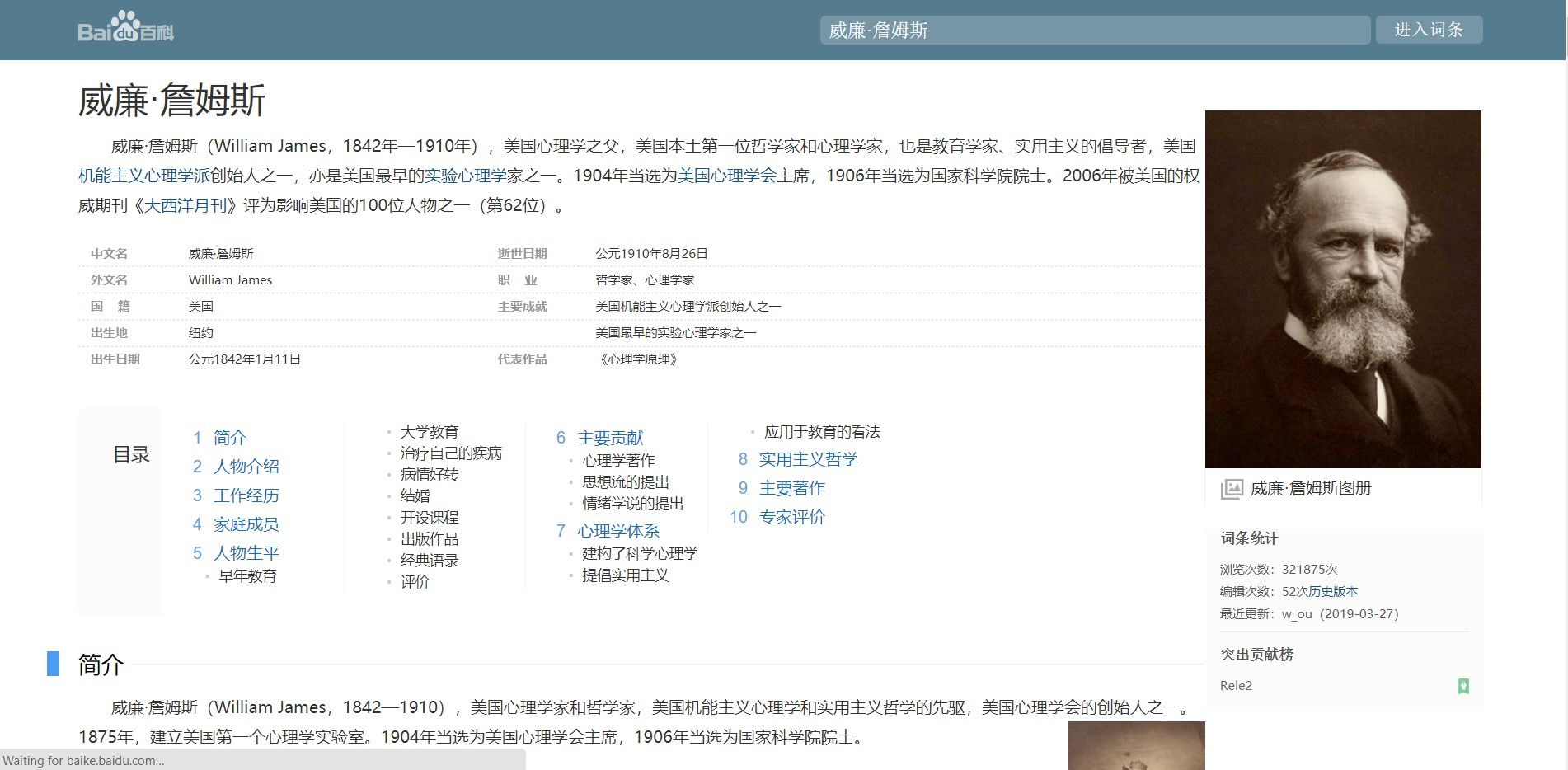The image size is (1568, 770).
Task: Jump to section 1 简介
Action: (x=229, y=438)
